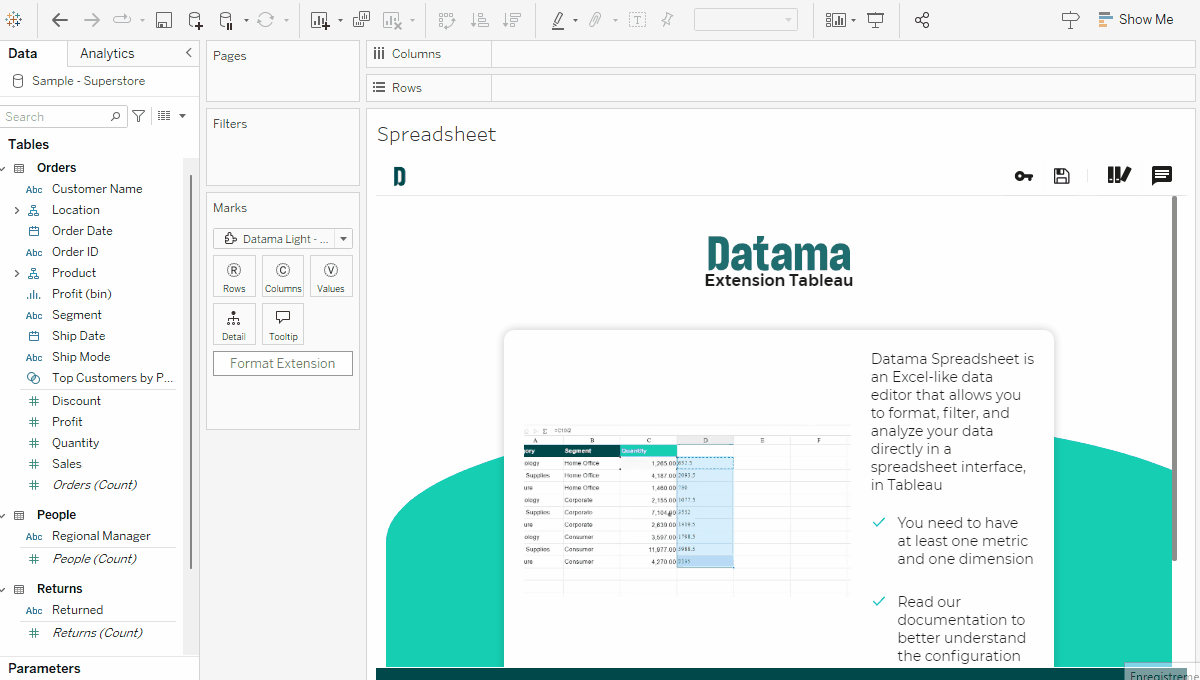
Task: Click the Presentation Mode toolbar icon
Action: (x=876, y=20)
